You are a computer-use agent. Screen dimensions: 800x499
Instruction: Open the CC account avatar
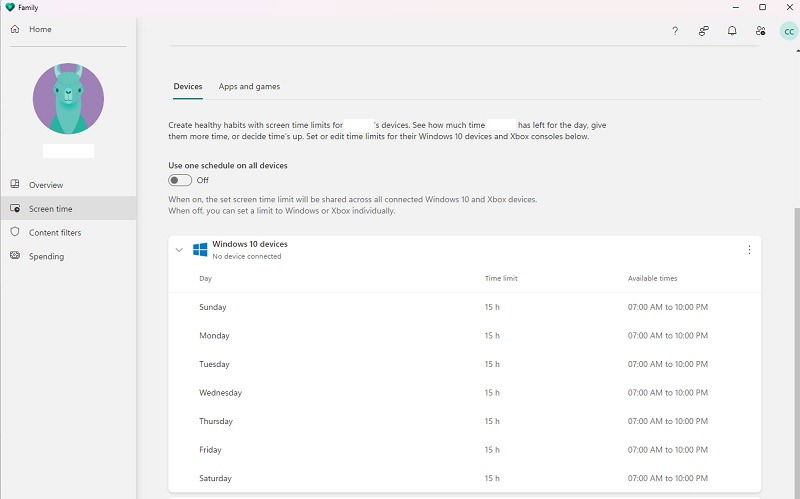coord(789,31)
